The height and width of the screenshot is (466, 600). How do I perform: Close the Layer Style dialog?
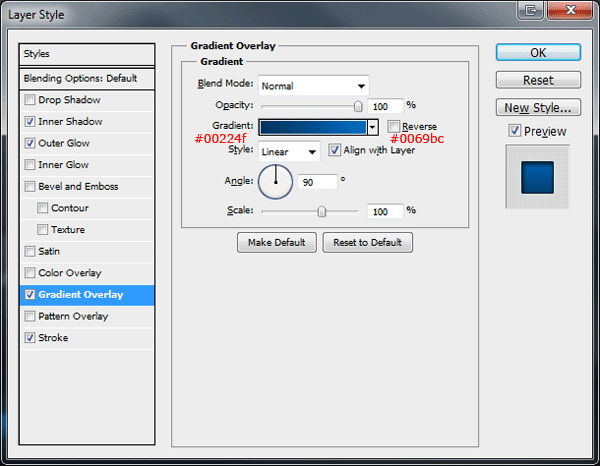(570, 10)
